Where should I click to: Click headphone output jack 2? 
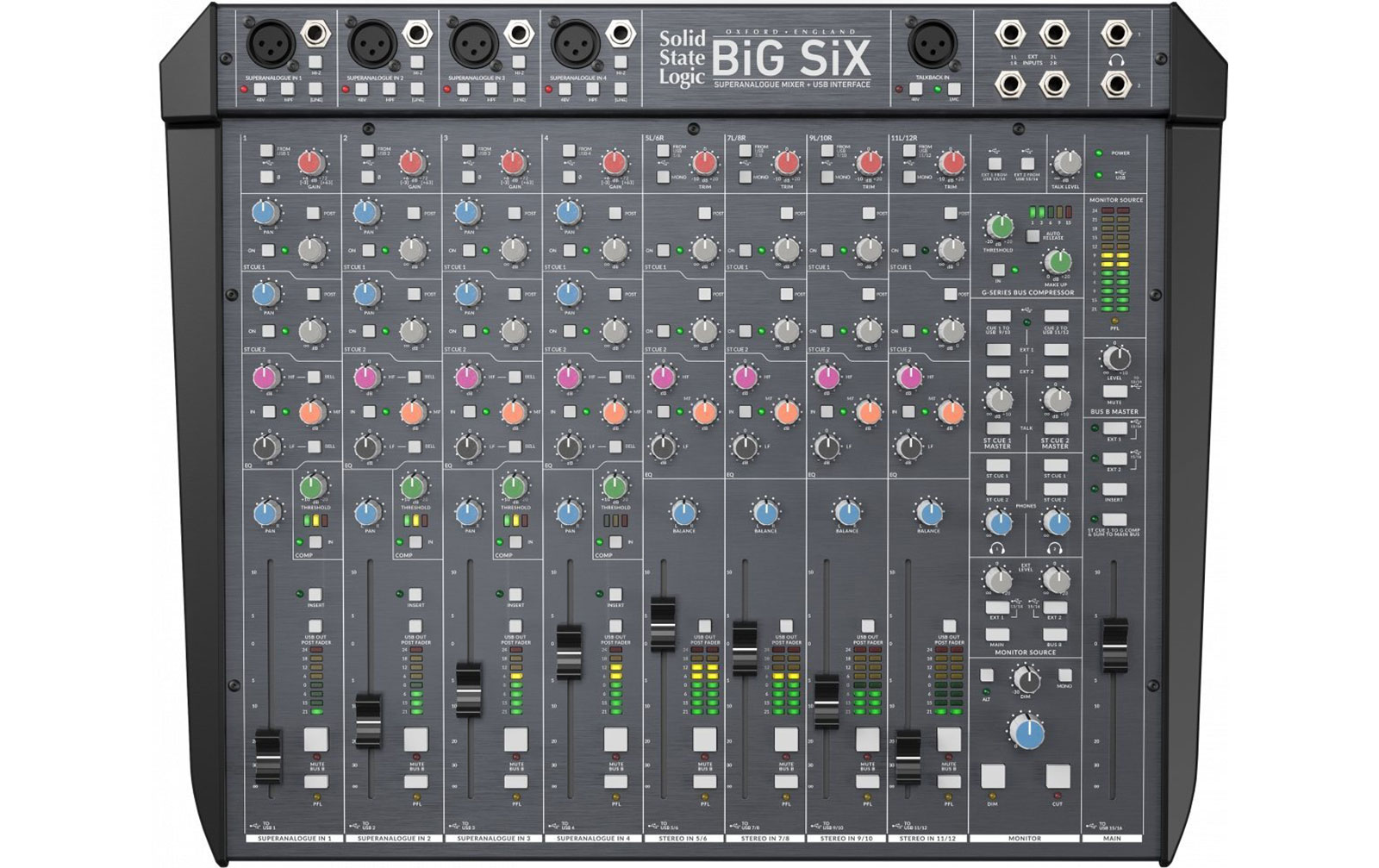click(x=1115, y=84)
